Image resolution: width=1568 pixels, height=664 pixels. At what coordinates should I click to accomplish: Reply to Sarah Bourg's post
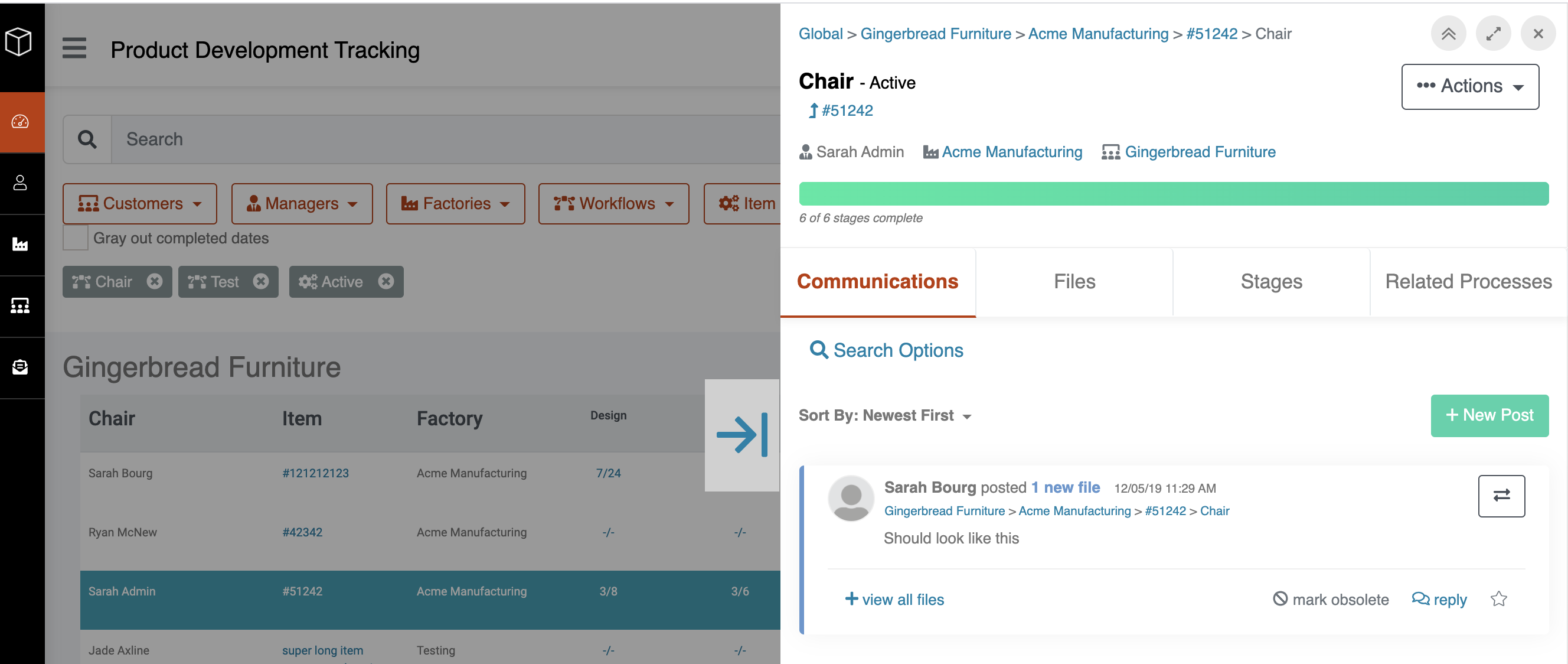tap(1439, 600)
